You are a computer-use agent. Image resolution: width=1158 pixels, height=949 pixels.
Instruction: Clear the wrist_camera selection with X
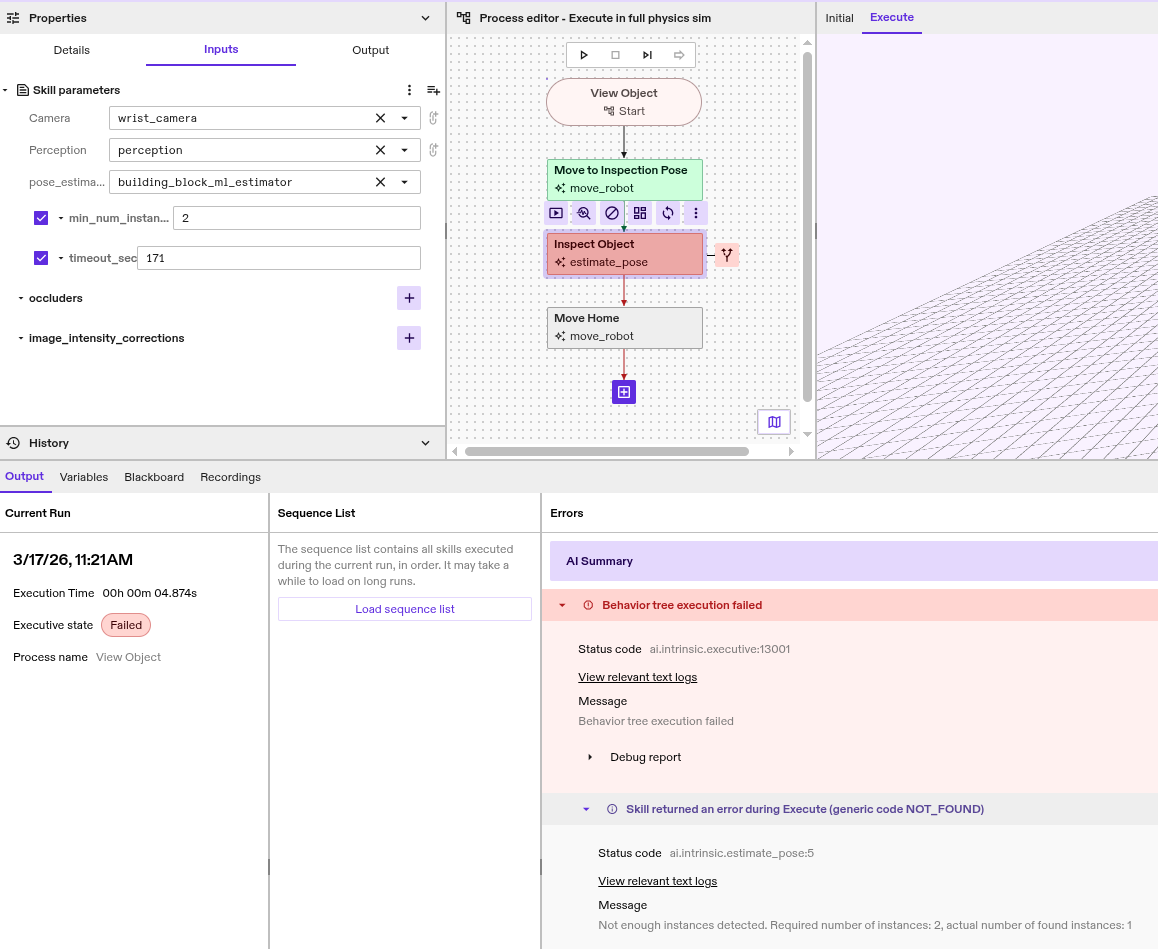click(x=380, y=118)
